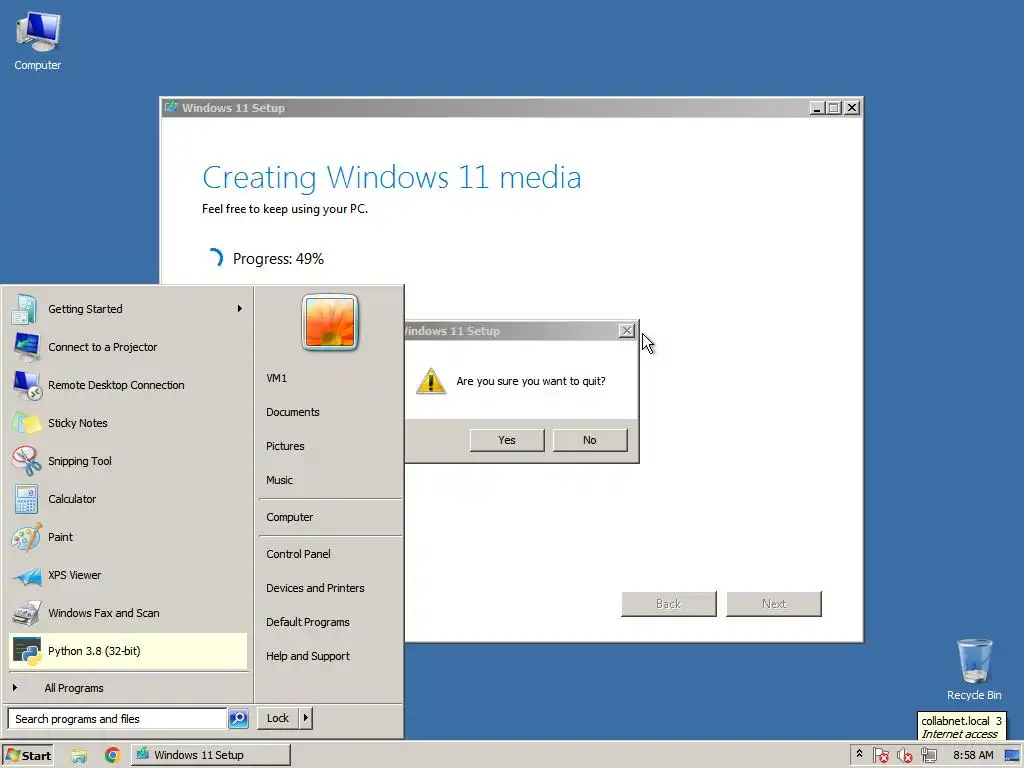This screenshot has height=768, width=1024.
Task: Click the Action Center flag tray icon
Action: [880, 756]
